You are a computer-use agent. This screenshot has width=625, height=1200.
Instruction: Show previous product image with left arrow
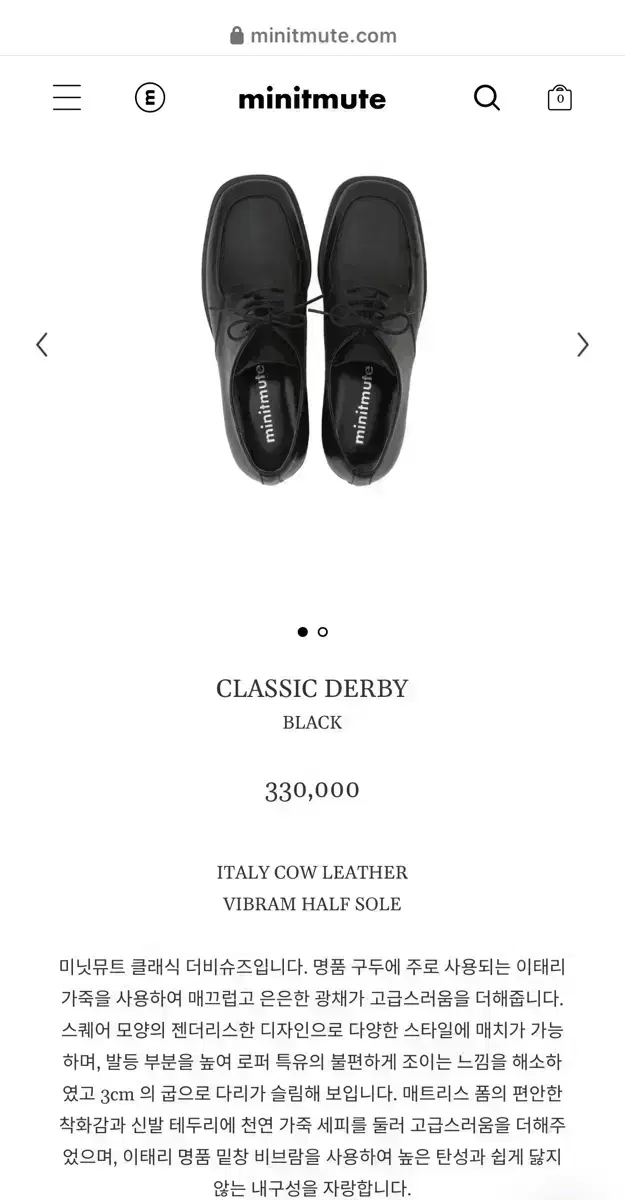pyautogui.click(x=42, y=345)
